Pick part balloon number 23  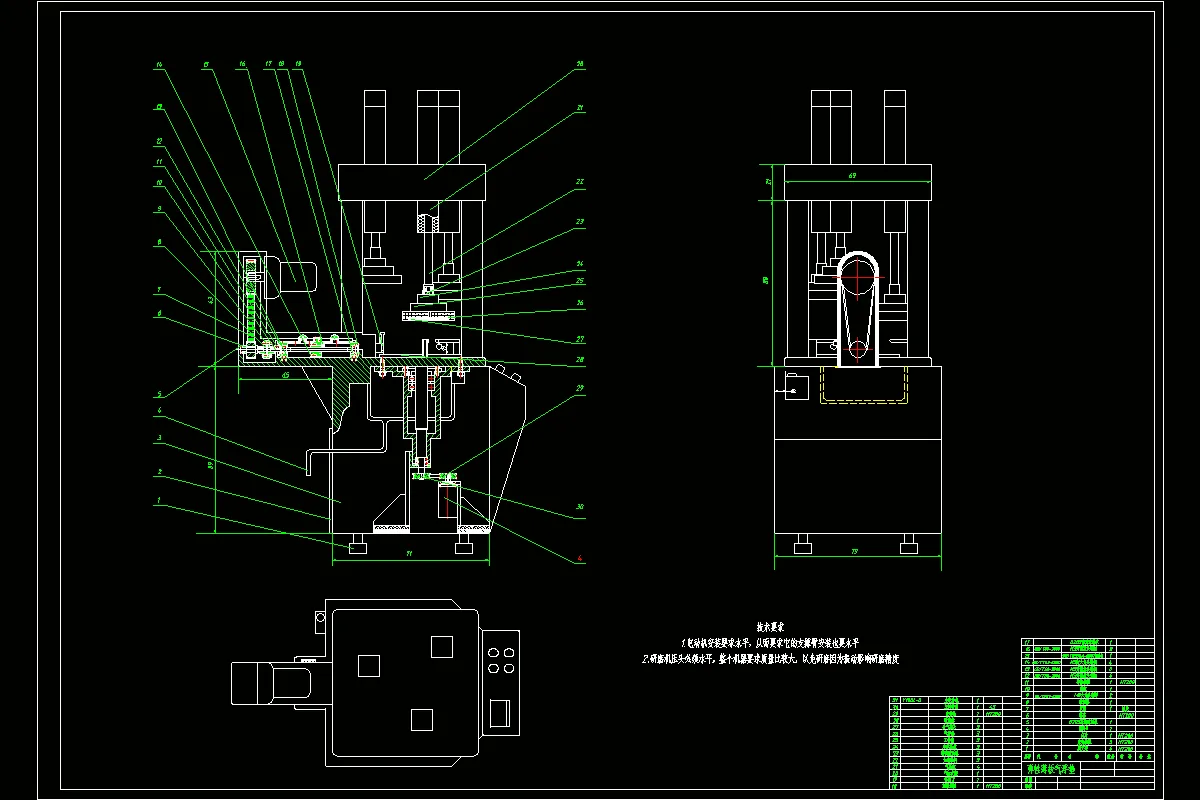tap(579, 222)
